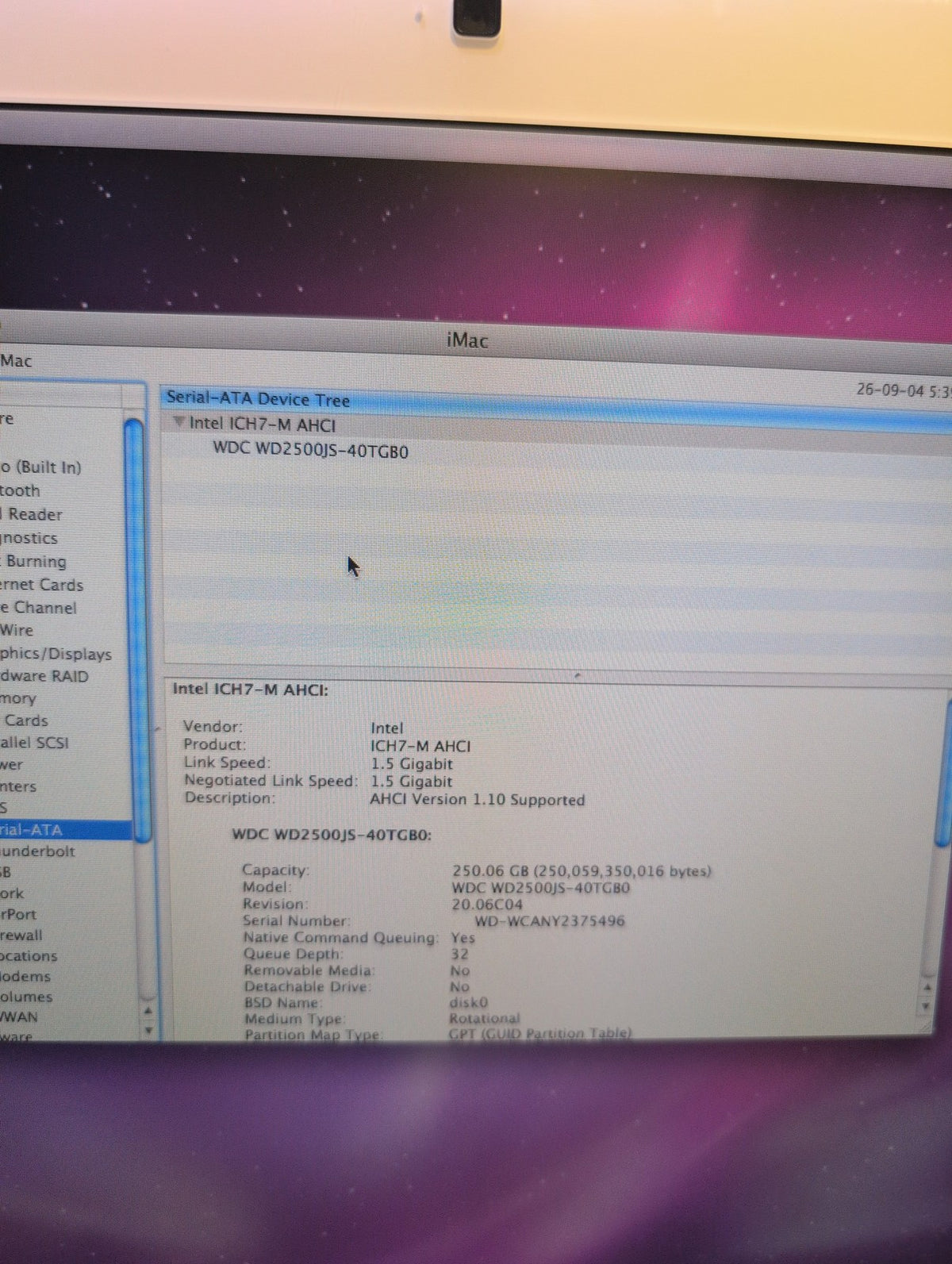
Task: Open the Thunderbolt sidebar entry
Action: pos(37,851)
